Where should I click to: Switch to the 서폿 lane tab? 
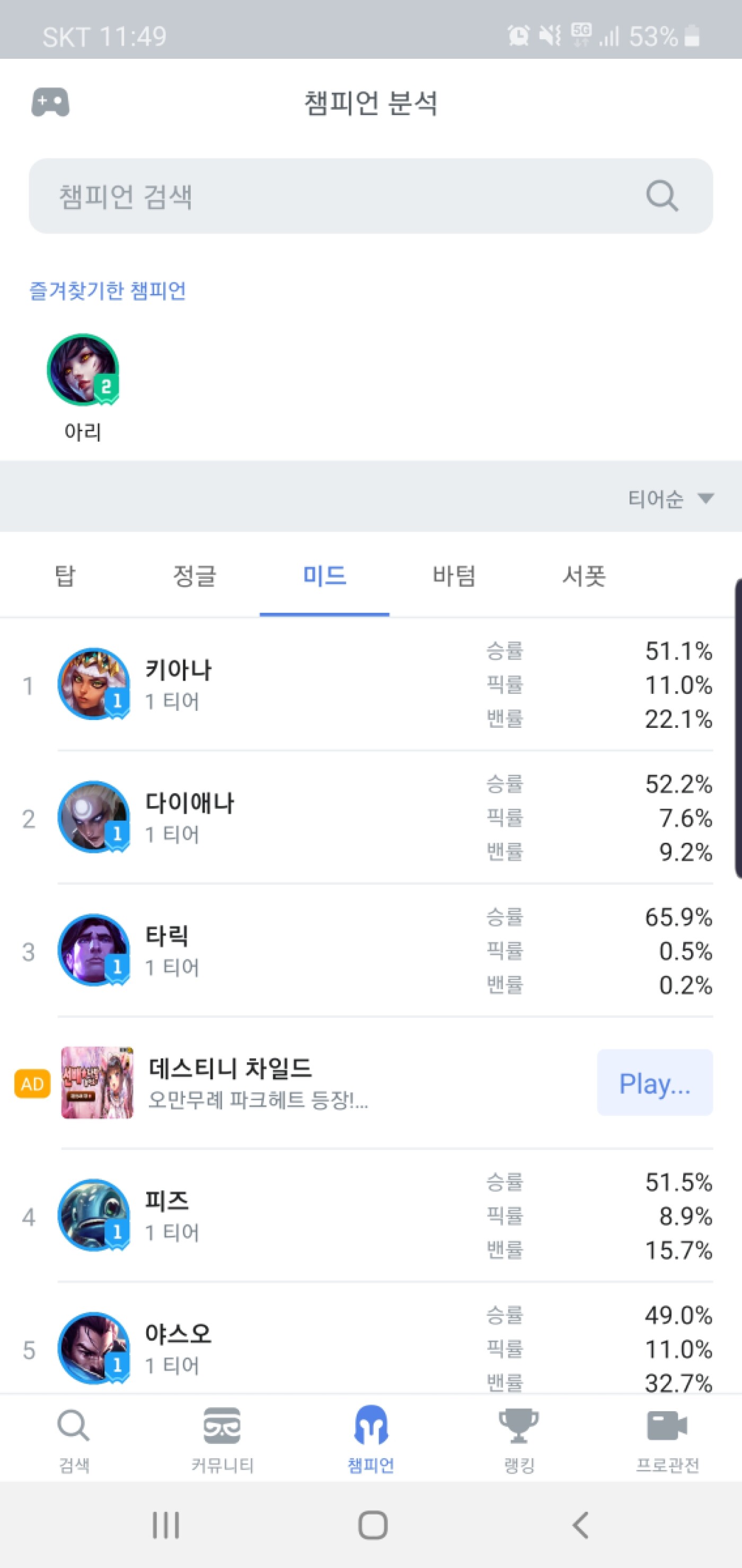pyautogui.click(x=584, y=576)
